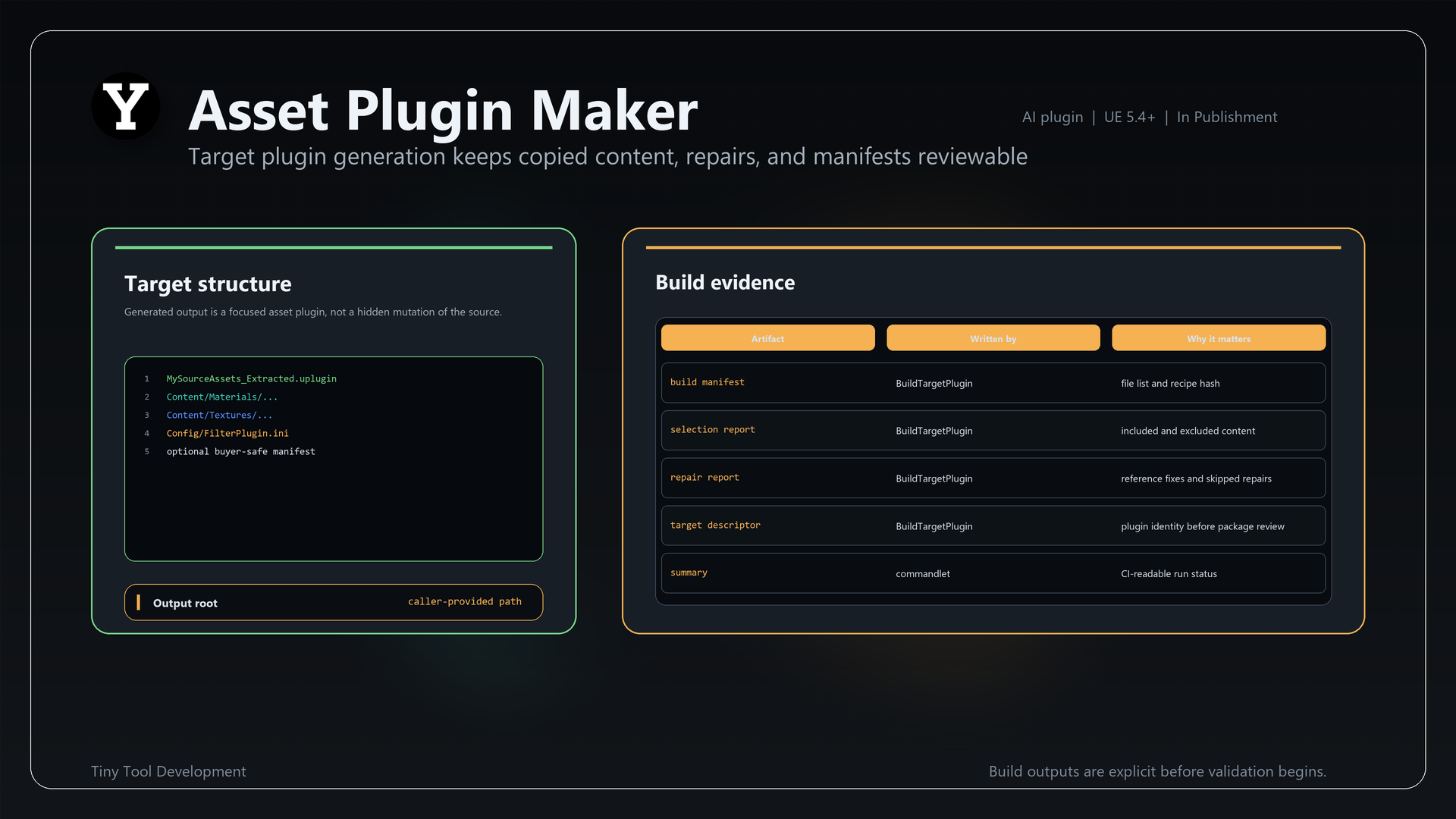
Task: Click the Tiny Tool Development footer text
Action: tap(168, 771)
